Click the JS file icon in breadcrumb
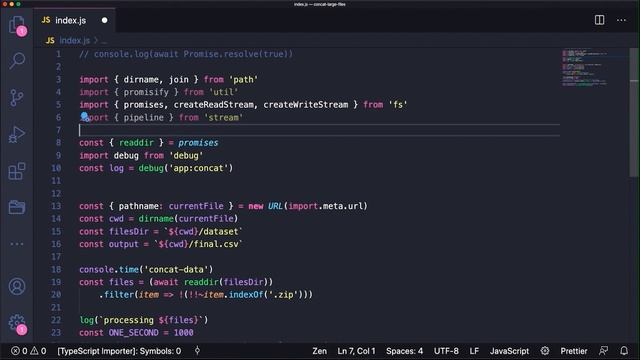Image resolution: width=640 pixels, height=360 pixels. 50,40
